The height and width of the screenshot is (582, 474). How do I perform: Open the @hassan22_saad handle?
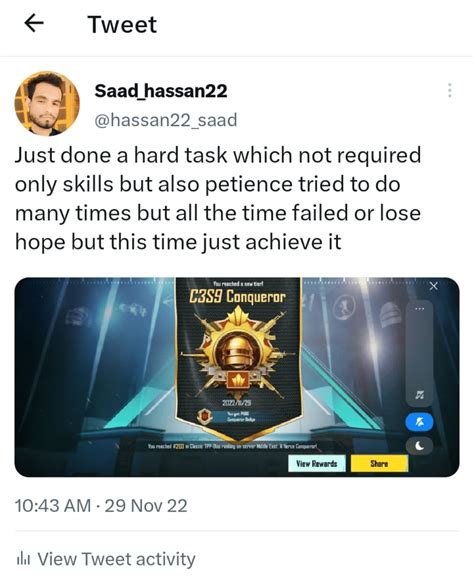pyautogui.click(x=166, y=120)
